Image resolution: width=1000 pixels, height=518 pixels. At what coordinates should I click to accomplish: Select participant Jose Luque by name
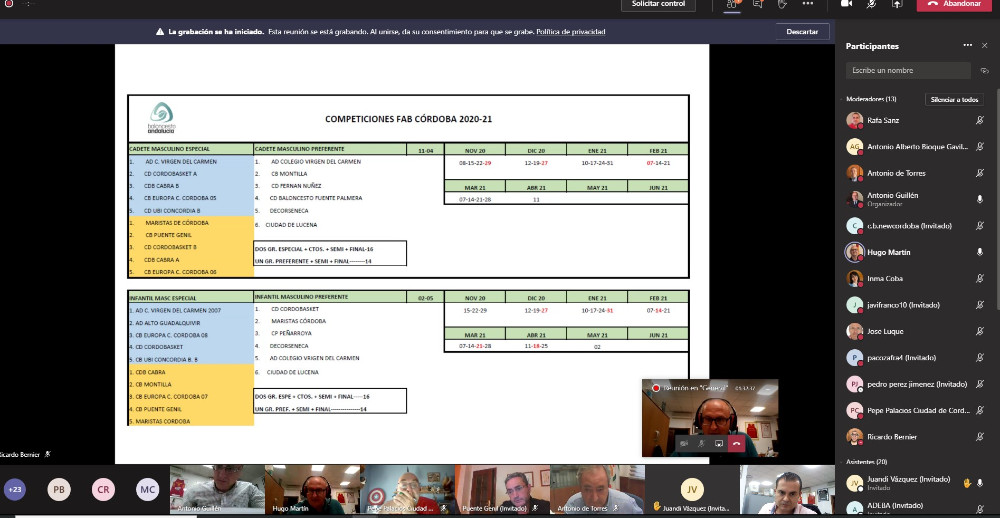tap(885, 331)
